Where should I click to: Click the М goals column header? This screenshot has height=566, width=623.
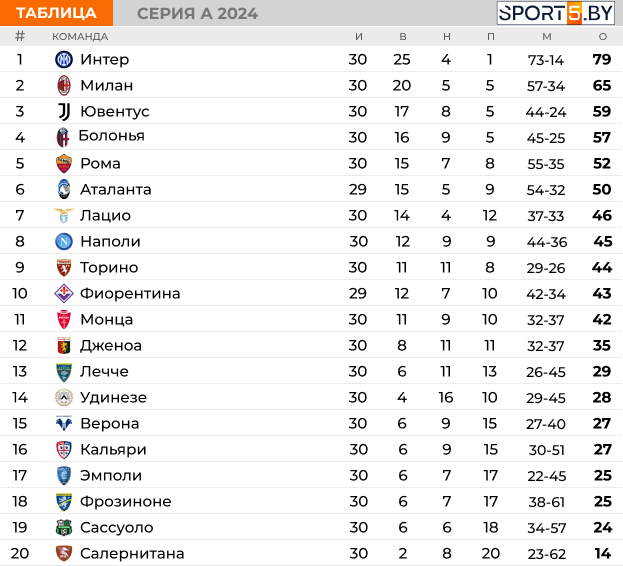click(546, 36)
